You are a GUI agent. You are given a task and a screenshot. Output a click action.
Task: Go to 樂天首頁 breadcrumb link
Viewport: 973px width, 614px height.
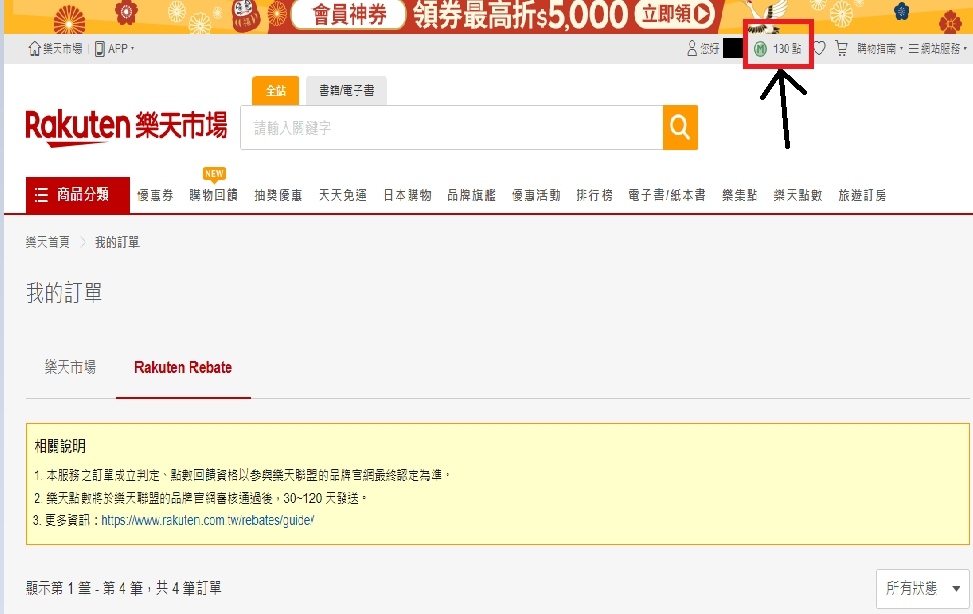click(x=48, y=242)
